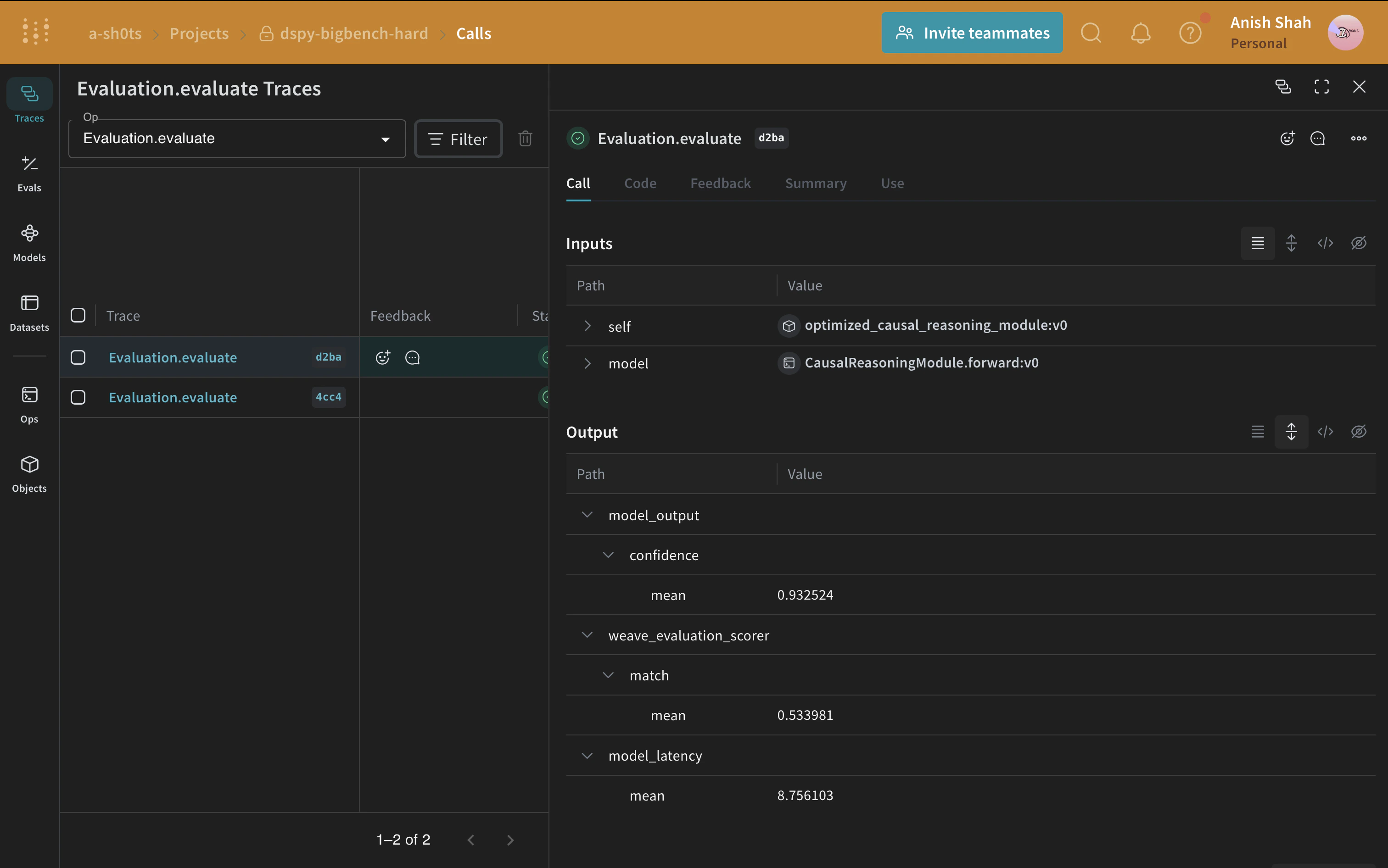Toggle hide Inputs section eye icon
The height and width of the screenshot is (868, 1388).
tap(1358, 244)
